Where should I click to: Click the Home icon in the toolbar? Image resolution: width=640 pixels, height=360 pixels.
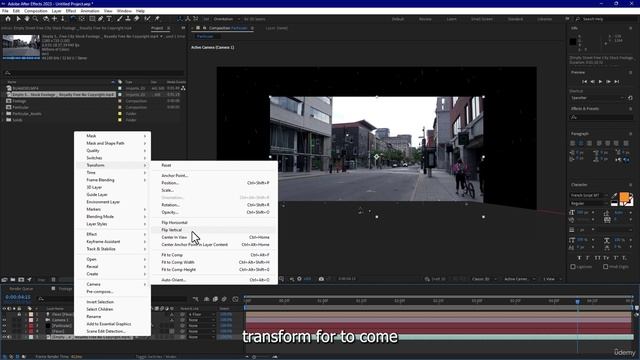8,19
